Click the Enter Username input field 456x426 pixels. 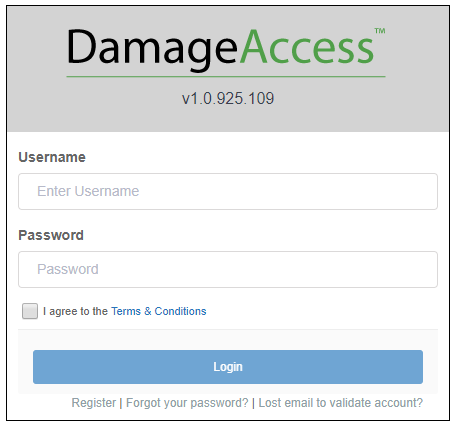point(228,191)
